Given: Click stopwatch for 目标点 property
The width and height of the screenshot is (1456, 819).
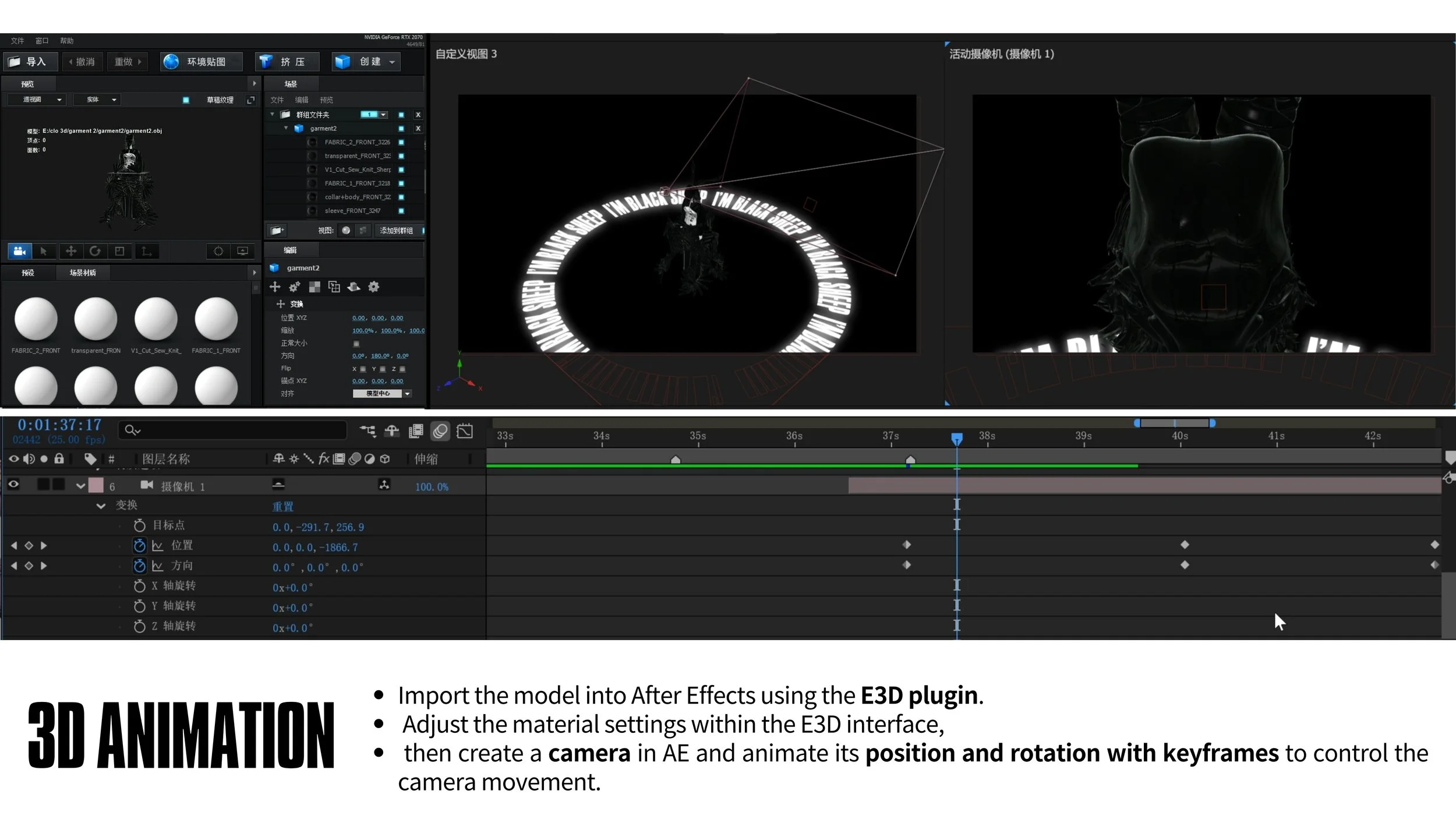Looking at the screenshot, I should click(x=139, y=525).
